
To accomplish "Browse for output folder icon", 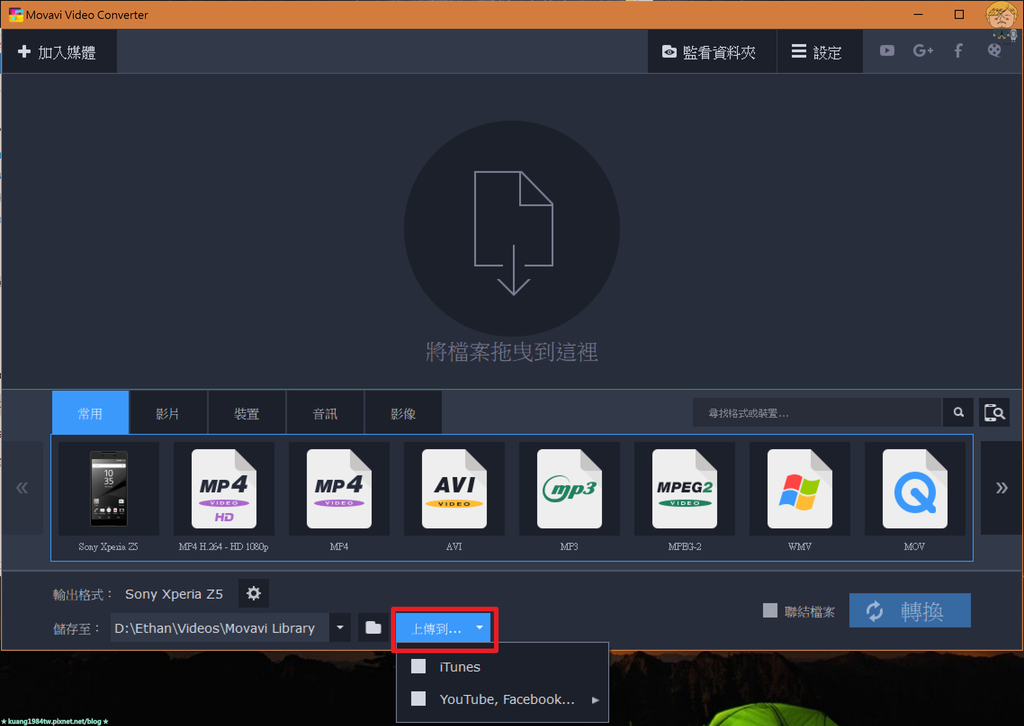I will pyautogui.click(x=373, y=628).
